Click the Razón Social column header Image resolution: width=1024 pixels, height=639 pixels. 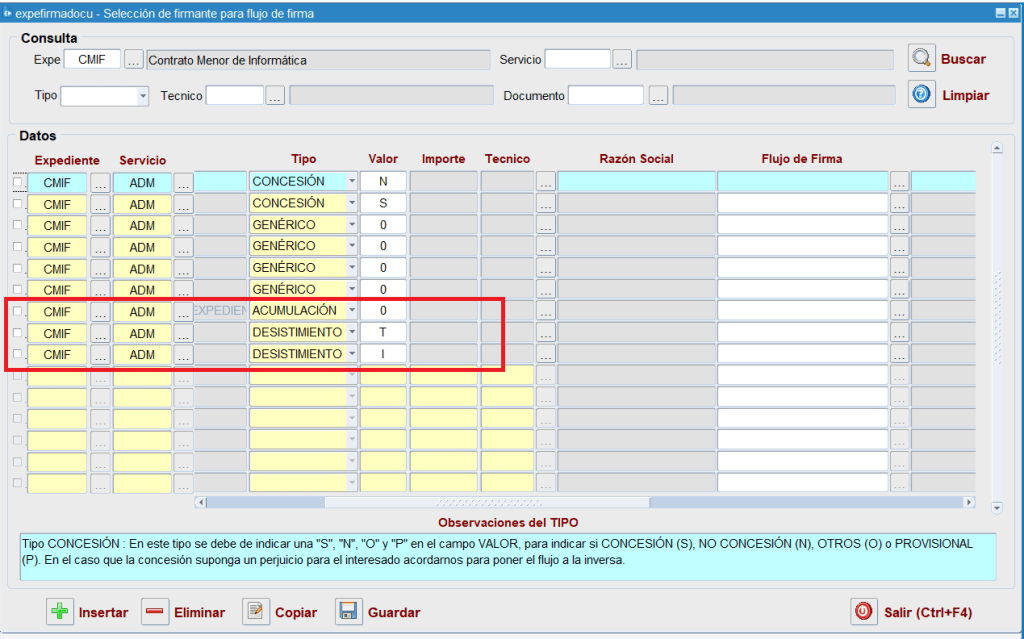[x=636, y=159]
